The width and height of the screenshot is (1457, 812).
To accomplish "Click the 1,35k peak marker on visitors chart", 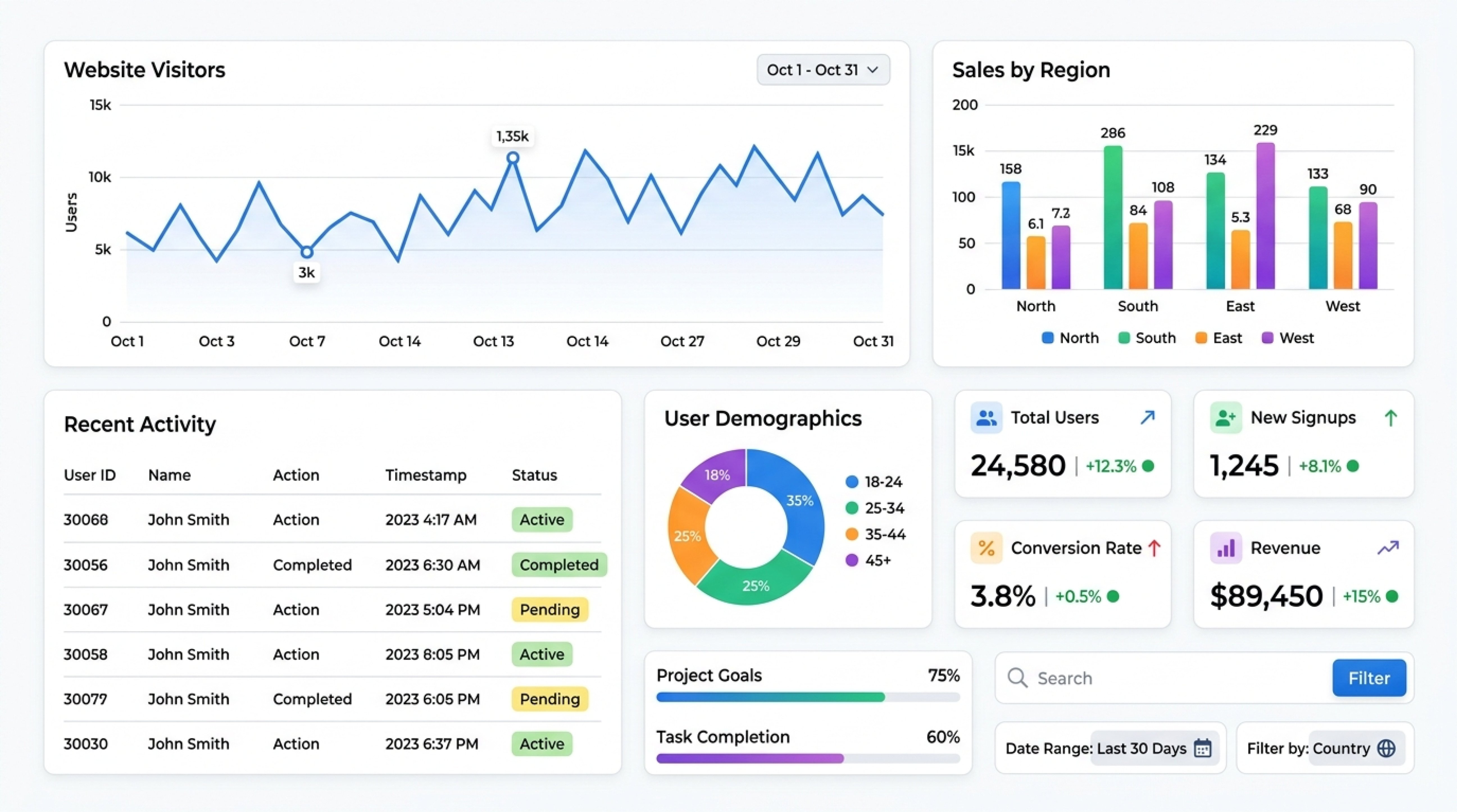I will tap(512, 158).
